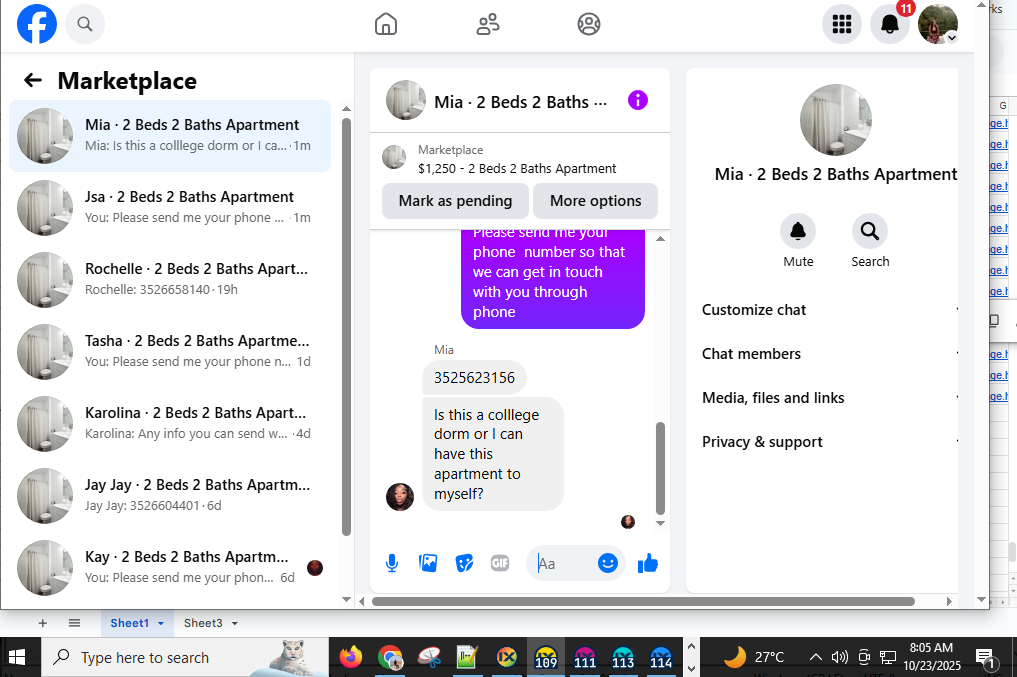Mute the conversation with the bell icon

click(x=798, y=231)
